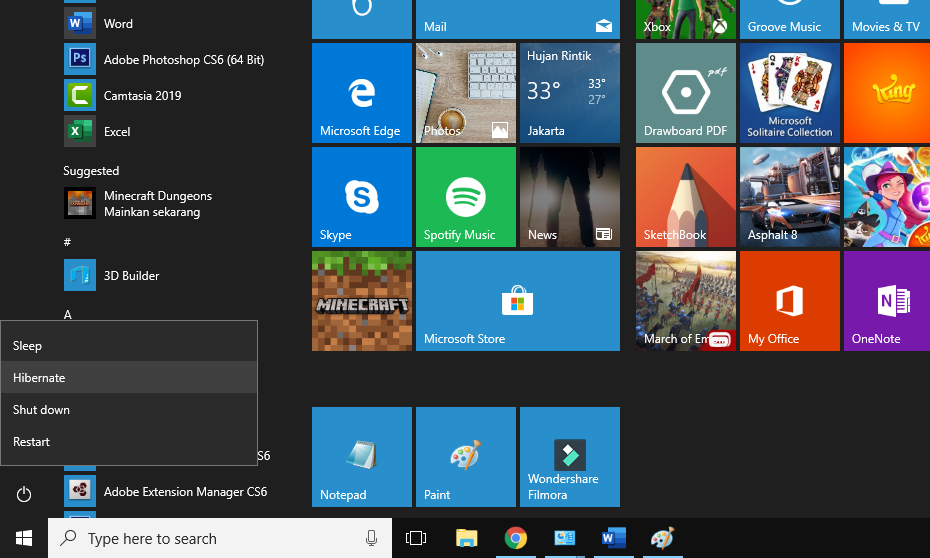This screenshot has height=558, width=930.
Task: Open Google Chrome from the taskbar
Action: pos(515,538)
